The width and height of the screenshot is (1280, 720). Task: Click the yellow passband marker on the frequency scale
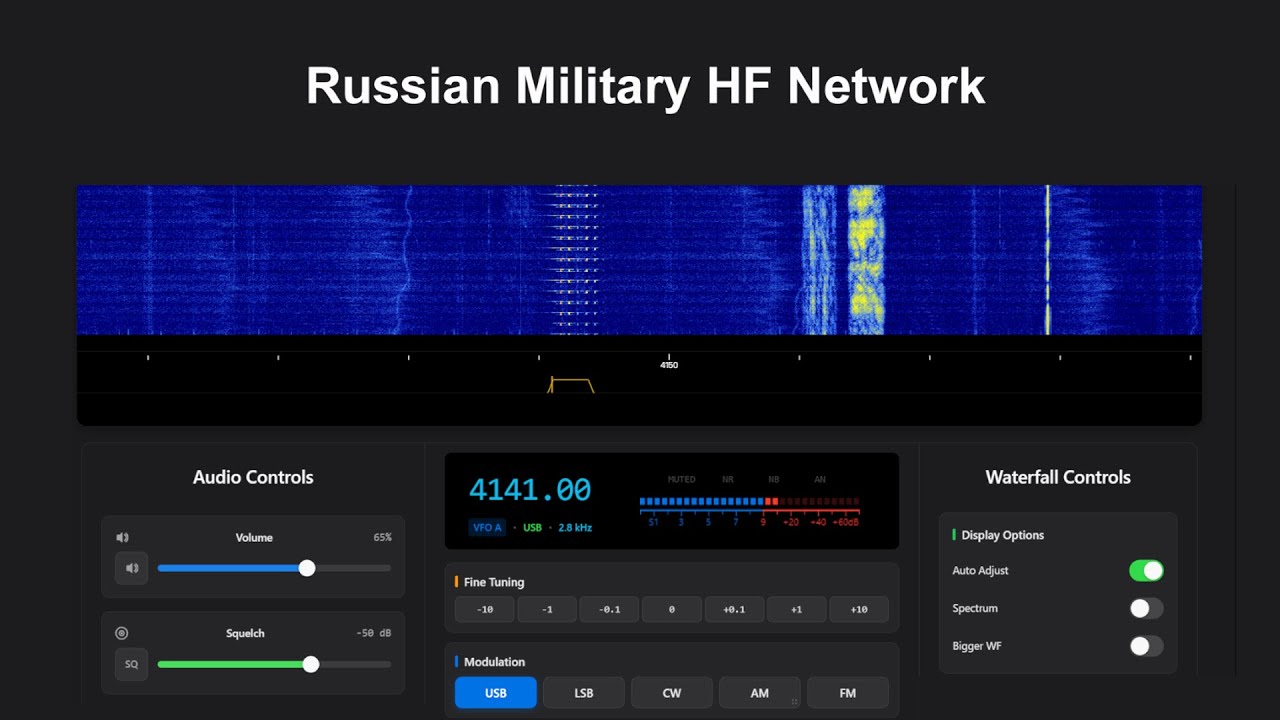pyautogui.click(x=571, y=385)
